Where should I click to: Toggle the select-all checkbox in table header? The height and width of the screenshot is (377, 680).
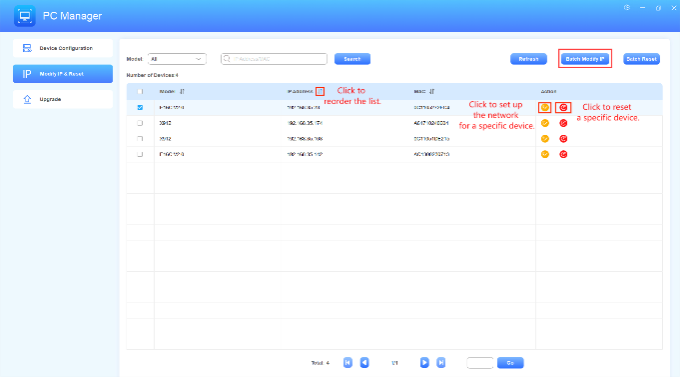tap(140, 92)
